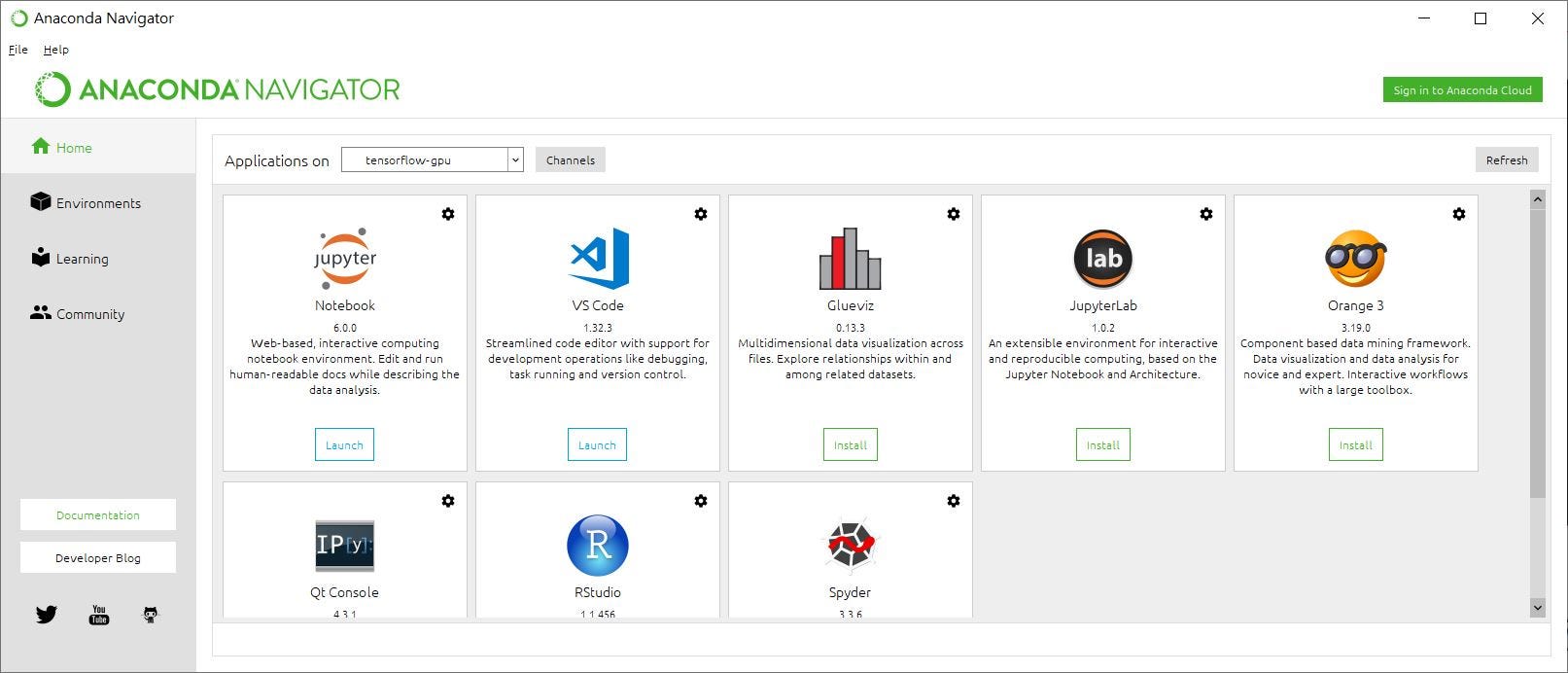The image size is (1568, 673).
Task: Open the YouTube link icon
Action: (99, 615)
